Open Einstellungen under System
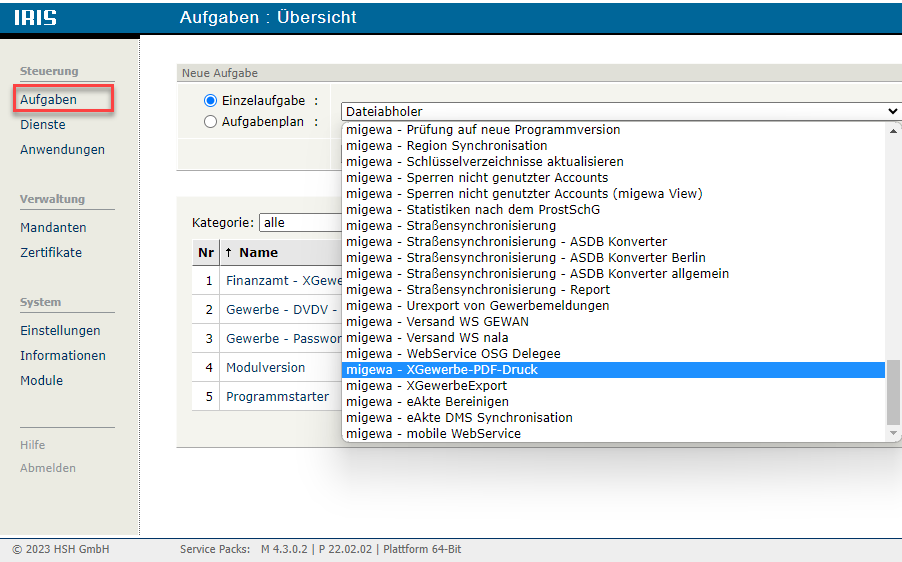 click(60, 331)
